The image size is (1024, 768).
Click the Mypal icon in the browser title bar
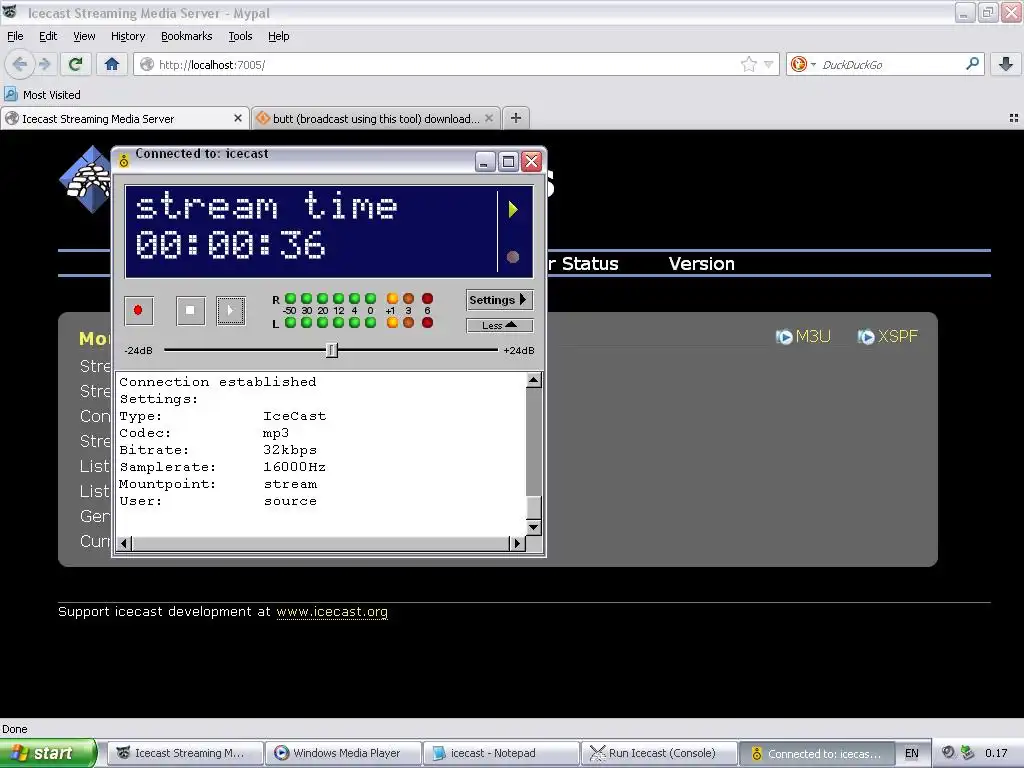[x=10, y=12]
